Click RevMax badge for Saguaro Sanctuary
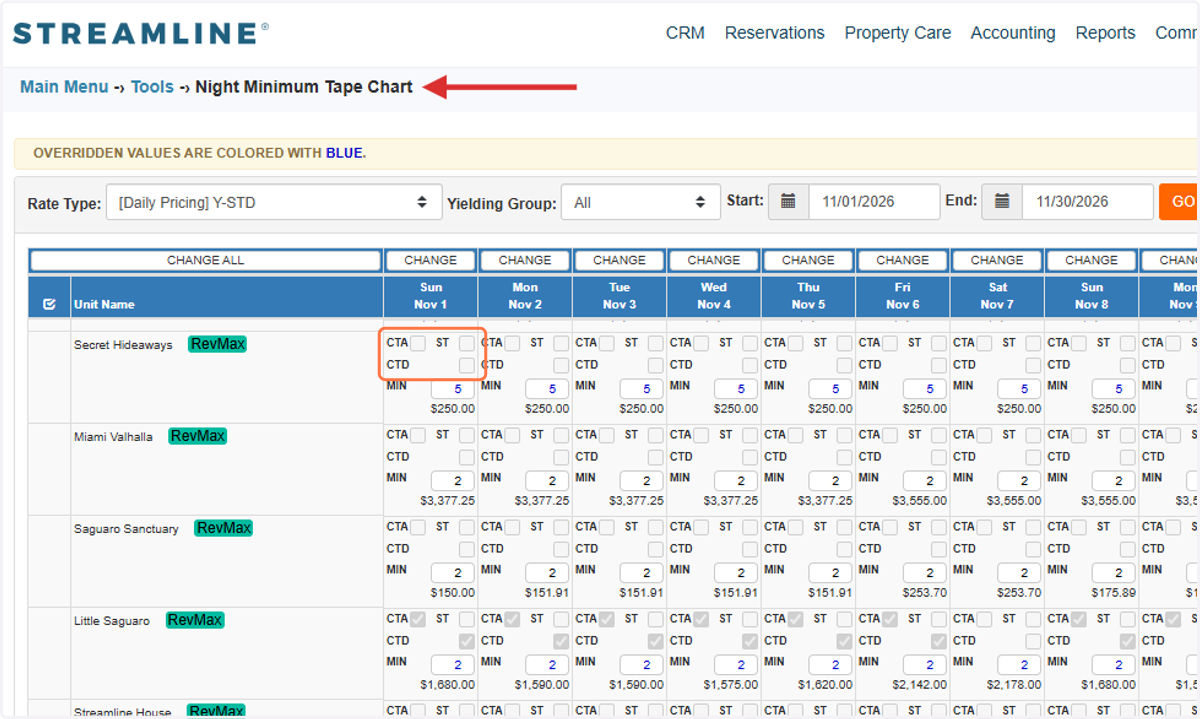This screenshot has width=1200, height=719. (224, 528)
